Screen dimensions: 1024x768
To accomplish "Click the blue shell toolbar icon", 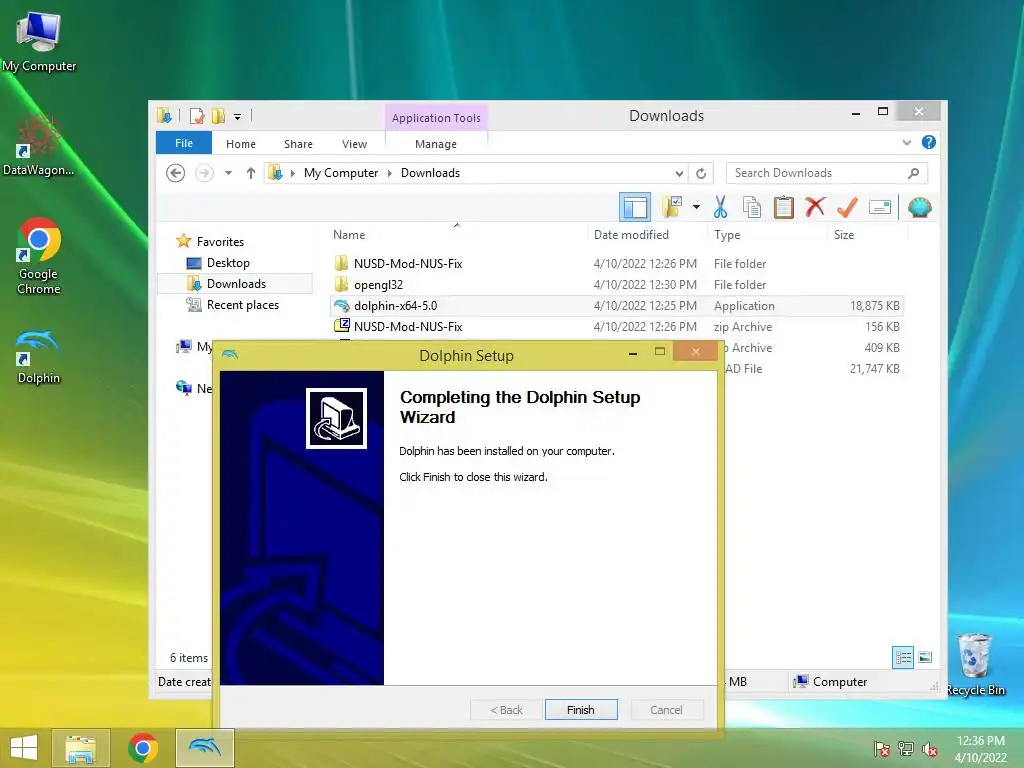I will click(x=920, y=208).
